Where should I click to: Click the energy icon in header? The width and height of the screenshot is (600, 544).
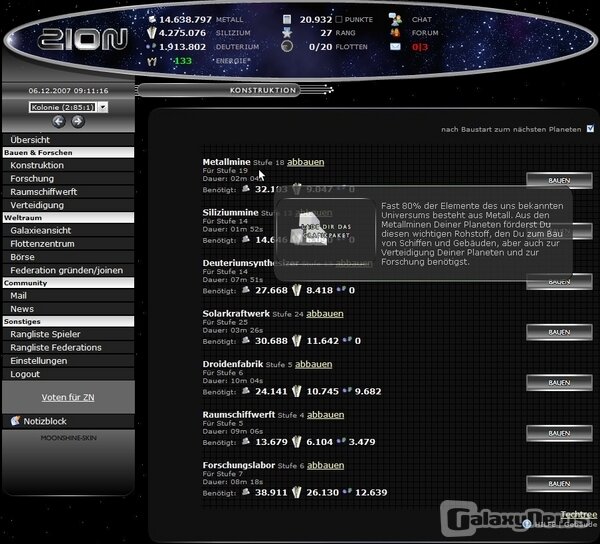click(x=152, y=61)
